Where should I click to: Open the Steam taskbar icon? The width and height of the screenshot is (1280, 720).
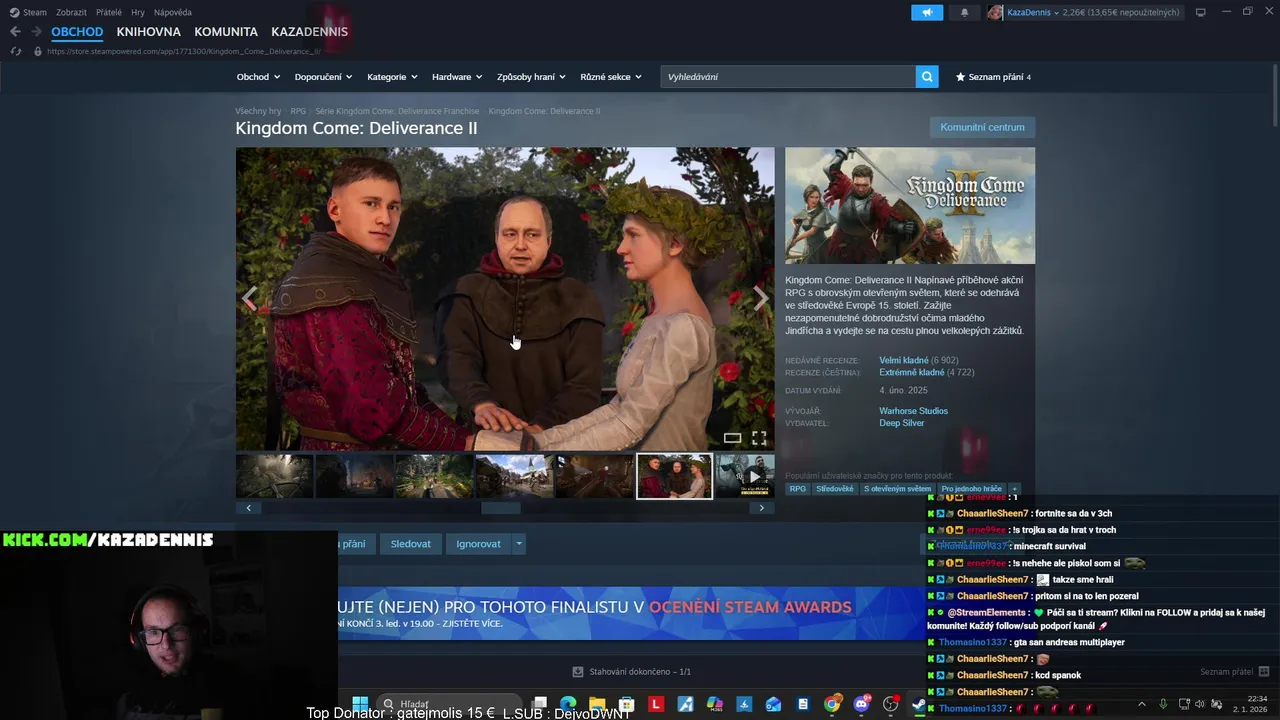[918, 704]
